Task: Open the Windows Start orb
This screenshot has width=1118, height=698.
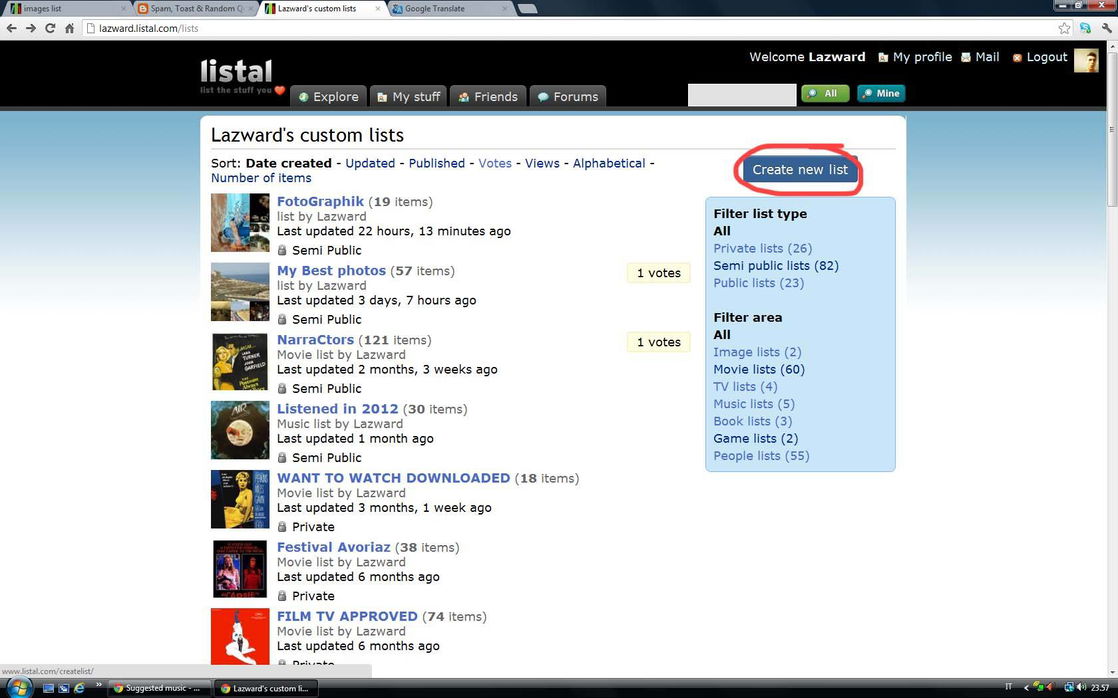Action: pyautogui.click(x=18, y=688)
